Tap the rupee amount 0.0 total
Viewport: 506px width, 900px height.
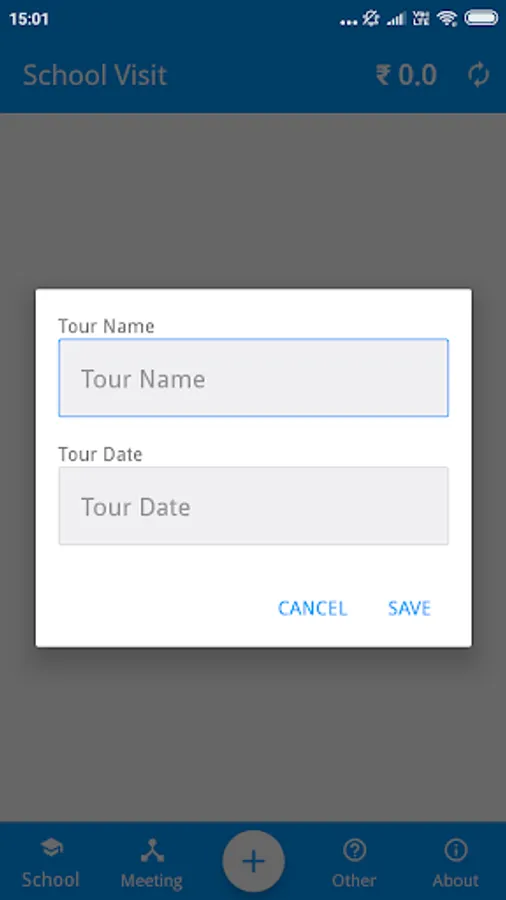(x=406, y=75)
